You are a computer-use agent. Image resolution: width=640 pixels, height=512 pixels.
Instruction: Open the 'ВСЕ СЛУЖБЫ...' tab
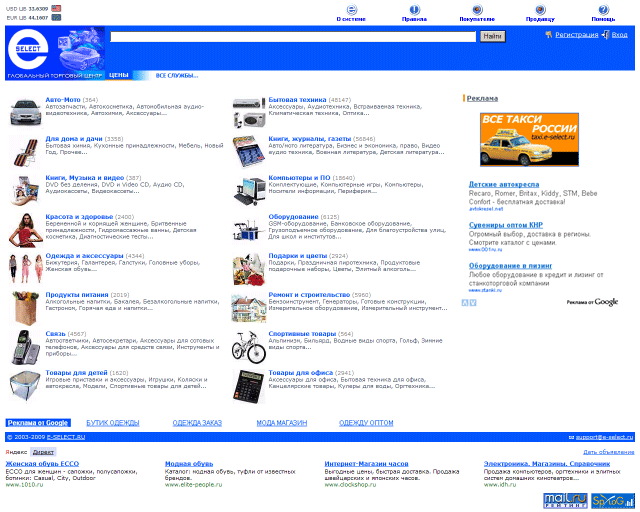(x=177, y=75)
